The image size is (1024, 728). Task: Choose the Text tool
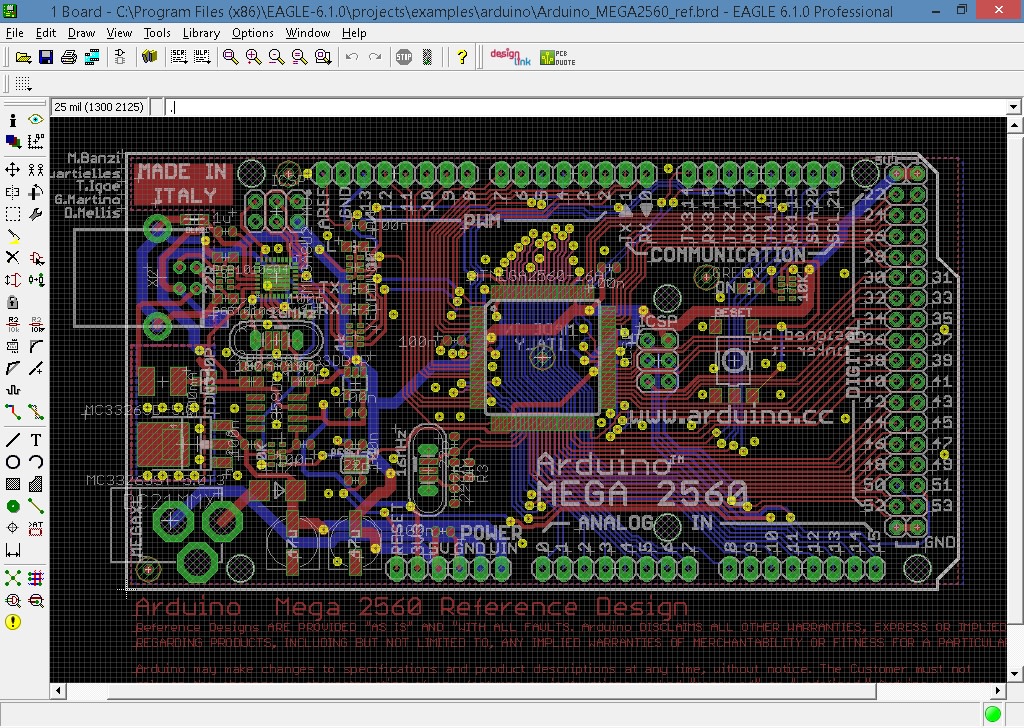(36, 439)
